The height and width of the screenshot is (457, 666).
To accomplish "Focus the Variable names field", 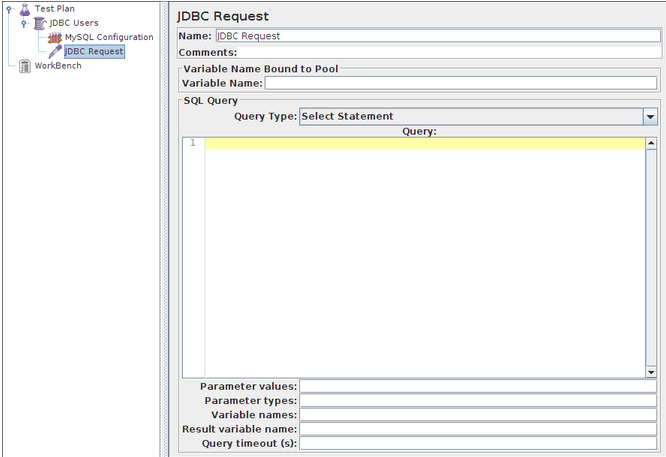I will pyautogui.click(x=478, y=415).
